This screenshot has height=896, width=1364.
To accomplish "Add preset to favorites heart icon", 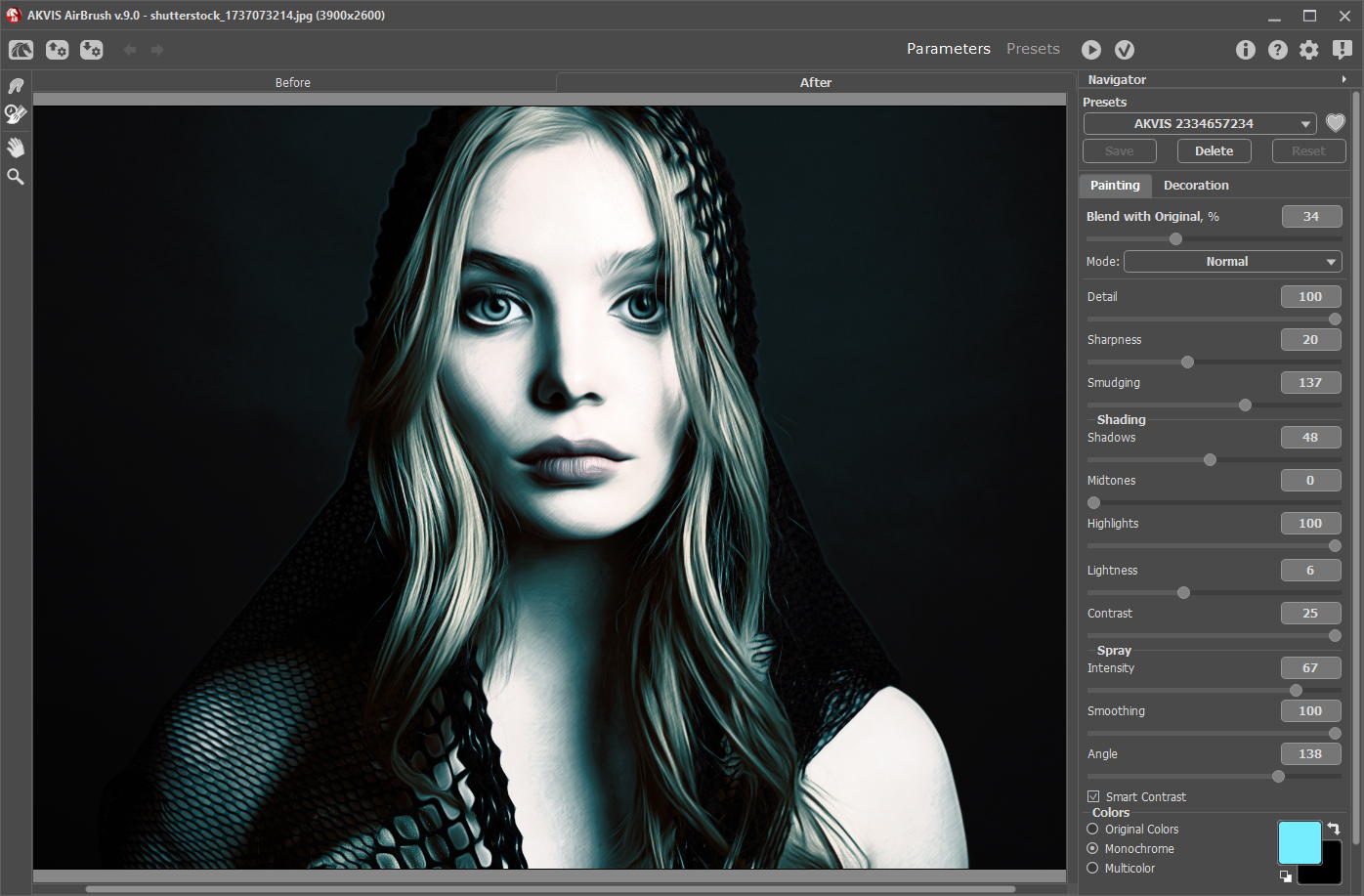I will (1335, 123).
